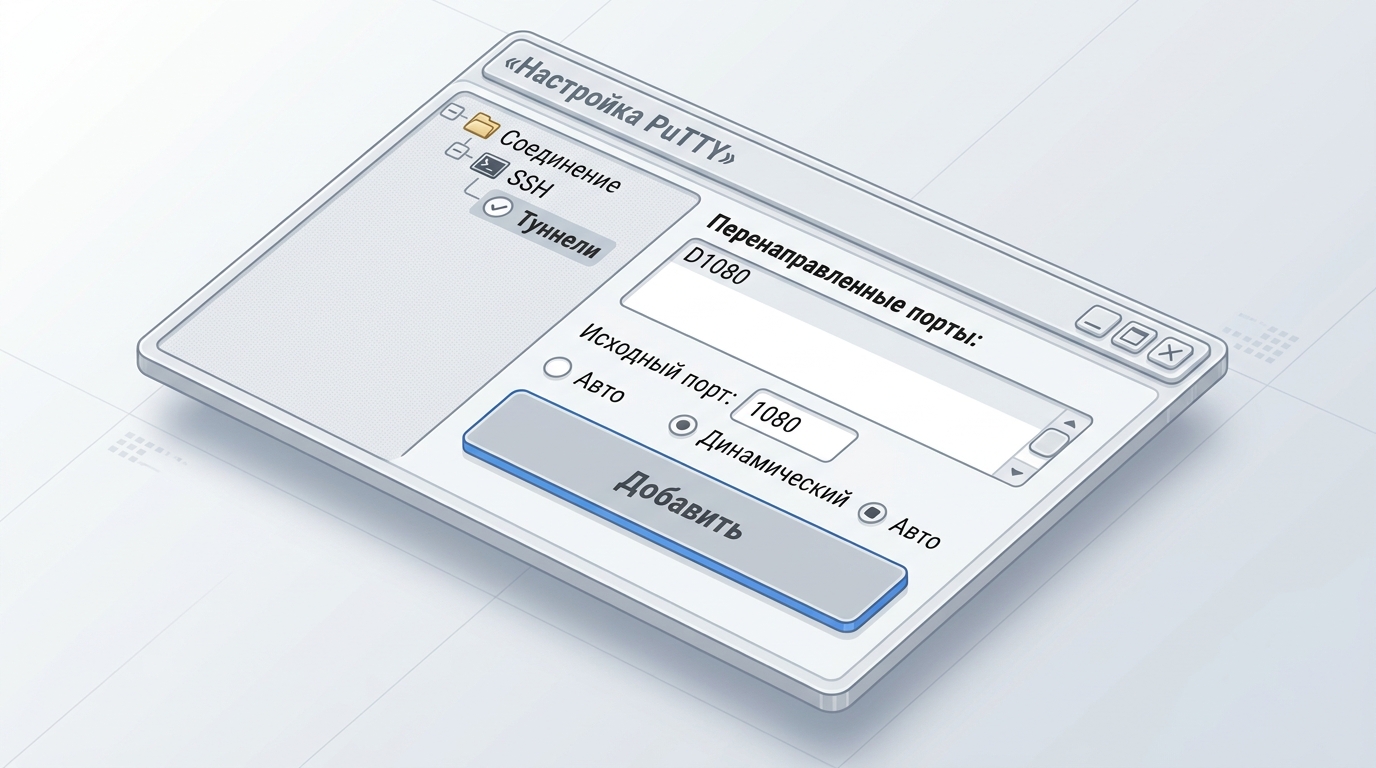
Task: Click the checkmark icon beside Туннели
Action: pos(497,207)
